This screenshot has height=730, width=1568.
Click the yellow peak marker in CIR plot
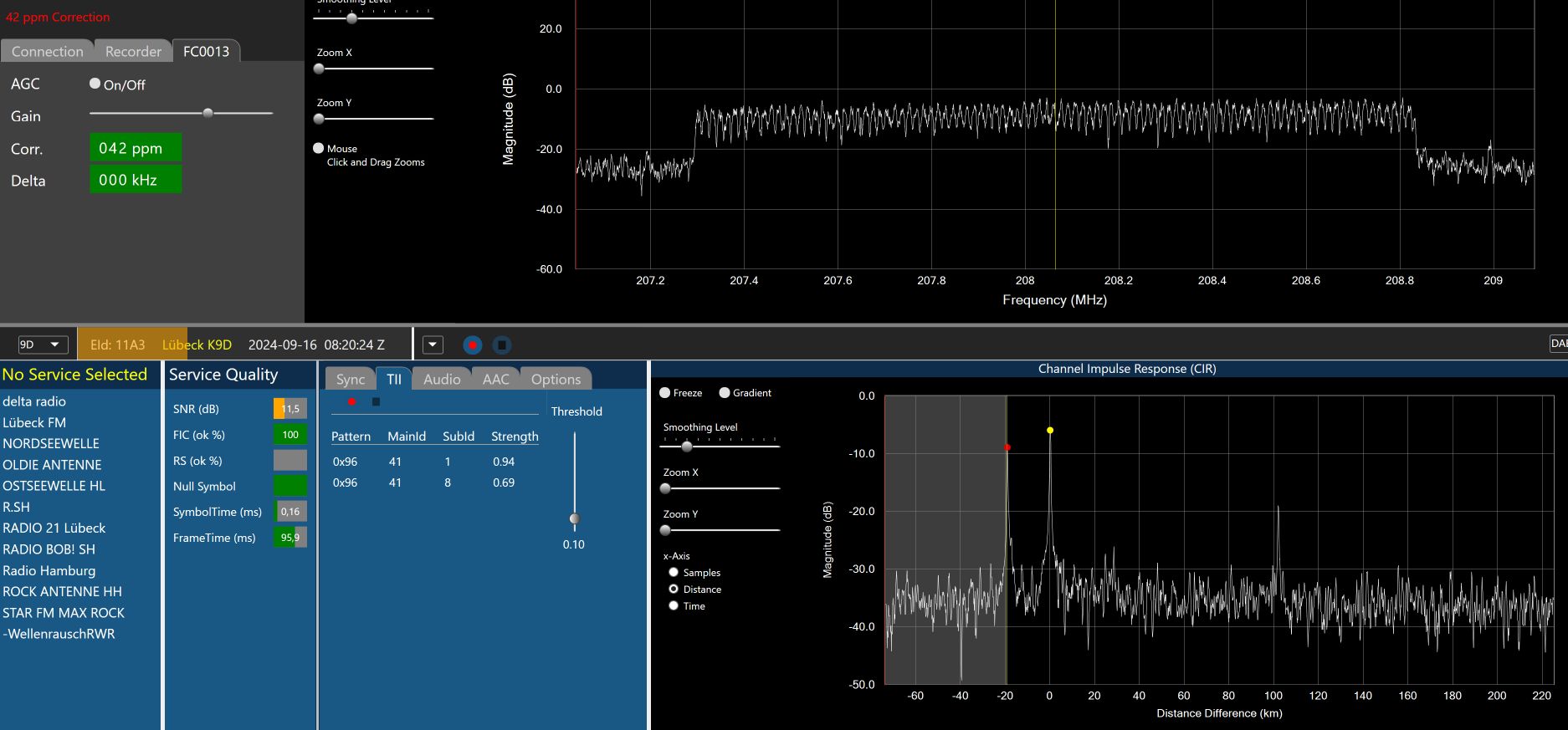1050,431
